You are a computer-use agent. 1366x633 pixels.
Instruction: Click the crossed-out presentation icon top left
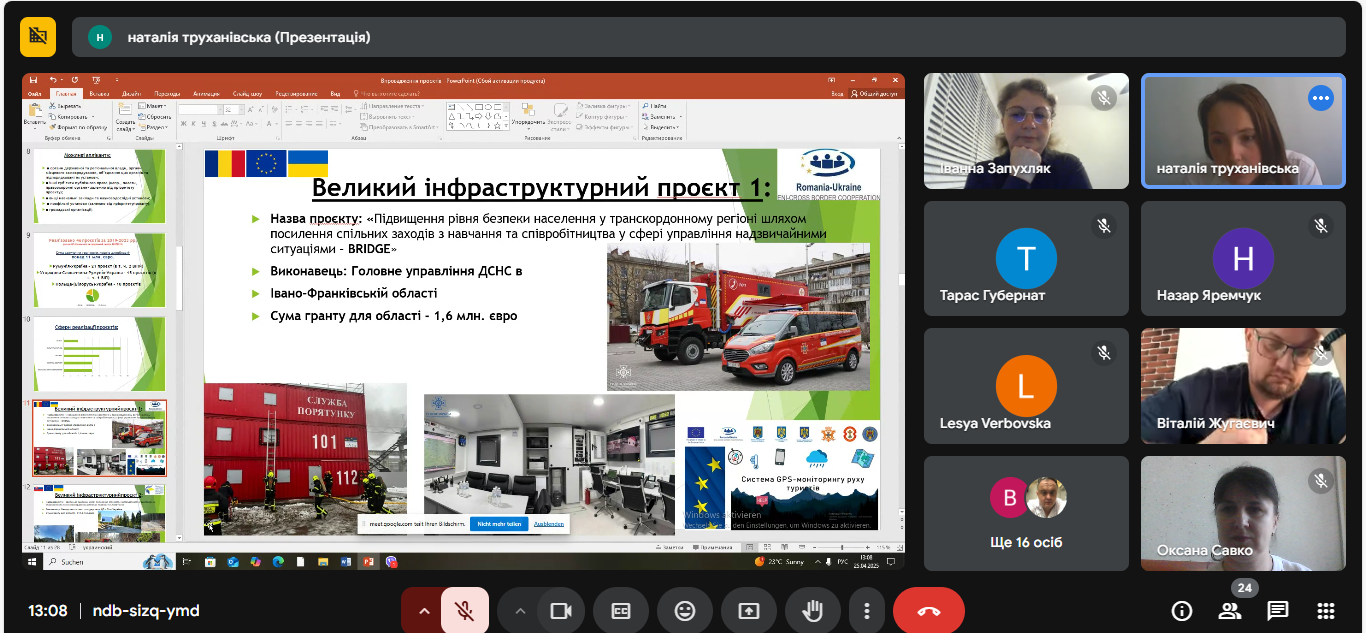click(x=38, y=37)
